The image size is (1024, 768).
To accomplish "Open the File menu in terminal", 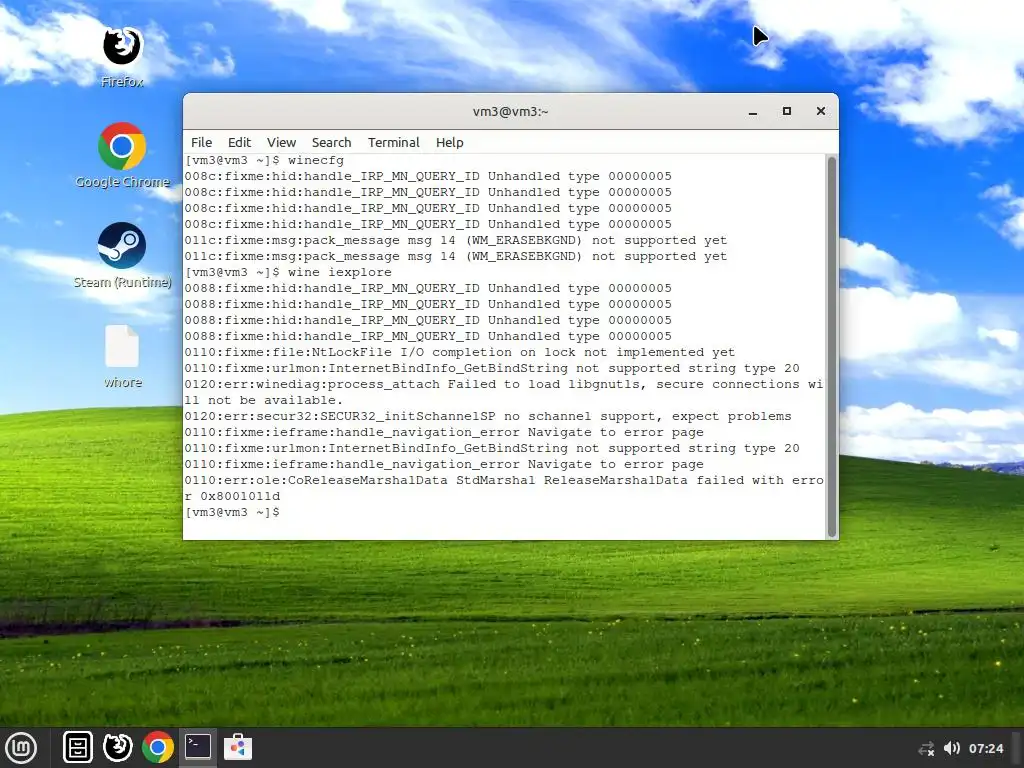I will pyautogui.click(x=201, y=142).
